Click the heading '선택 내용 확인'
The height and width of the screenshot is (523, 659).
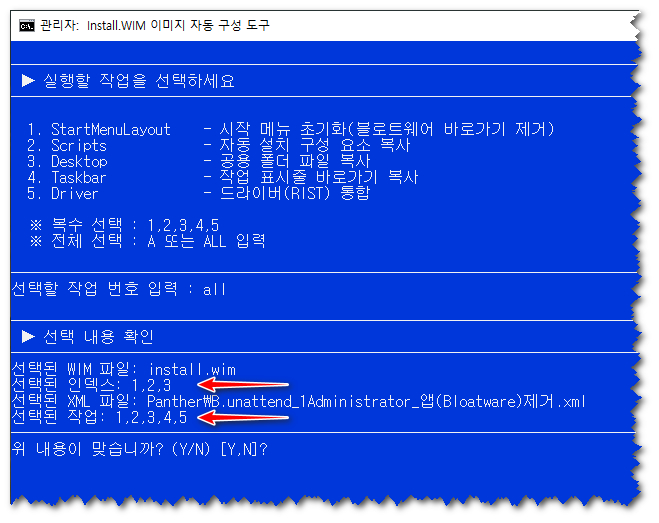pos(98,336)
